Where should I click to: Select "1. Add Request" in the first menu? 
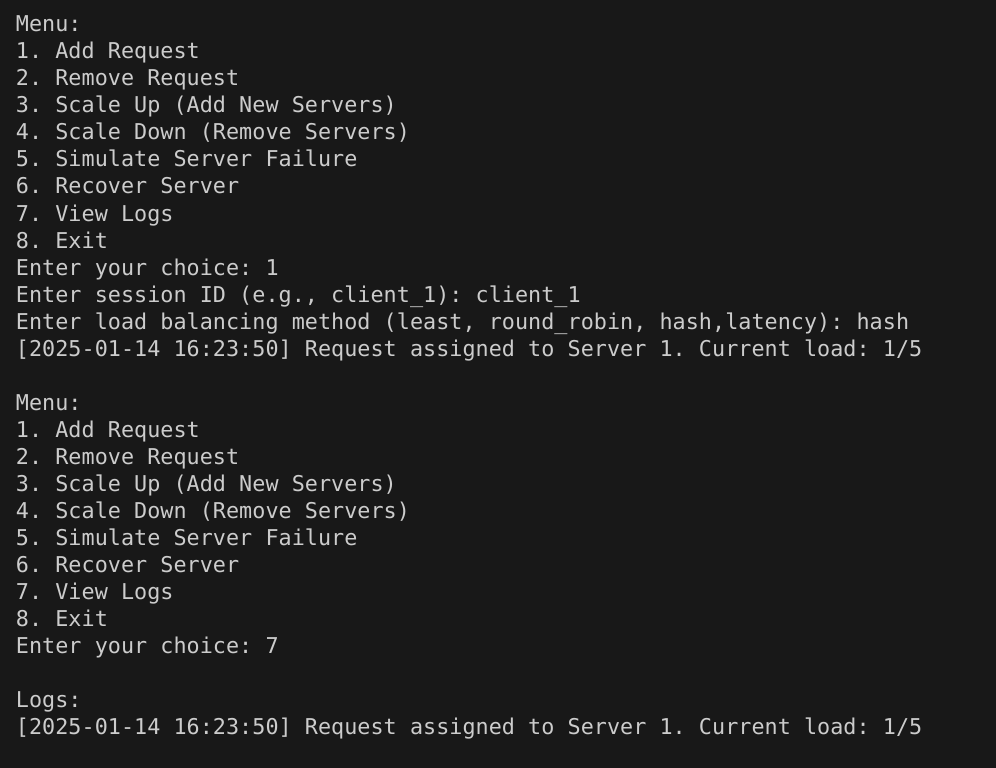pyautogui.click(x=107, y=51)
